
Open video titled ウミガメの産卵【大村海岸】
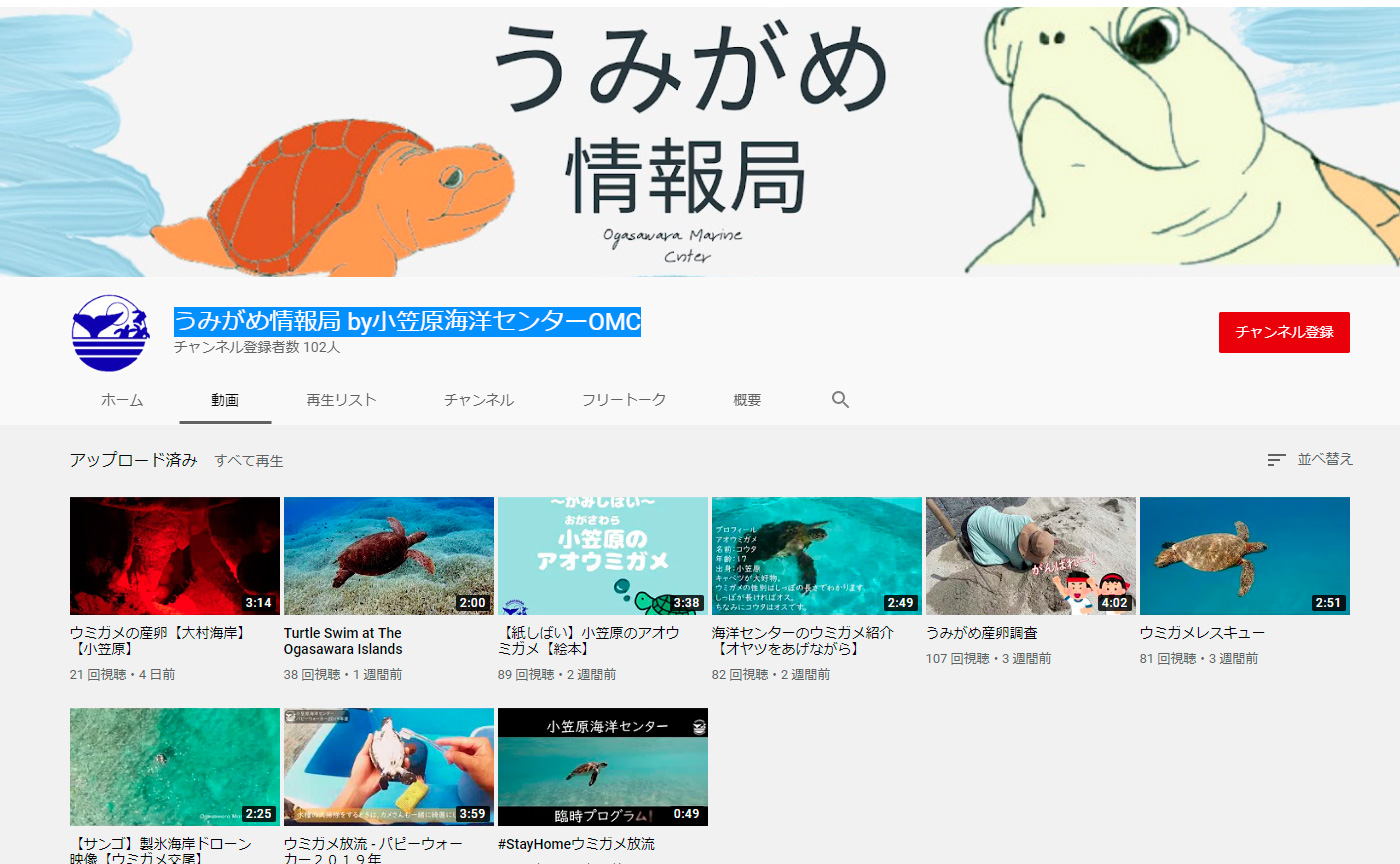[158, 641]
